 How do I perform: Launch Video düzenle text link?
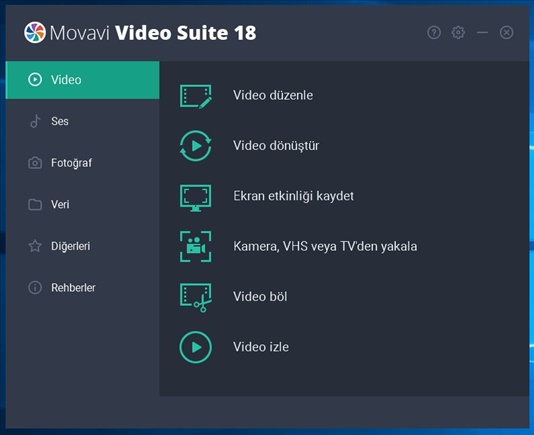pos(273,95)
